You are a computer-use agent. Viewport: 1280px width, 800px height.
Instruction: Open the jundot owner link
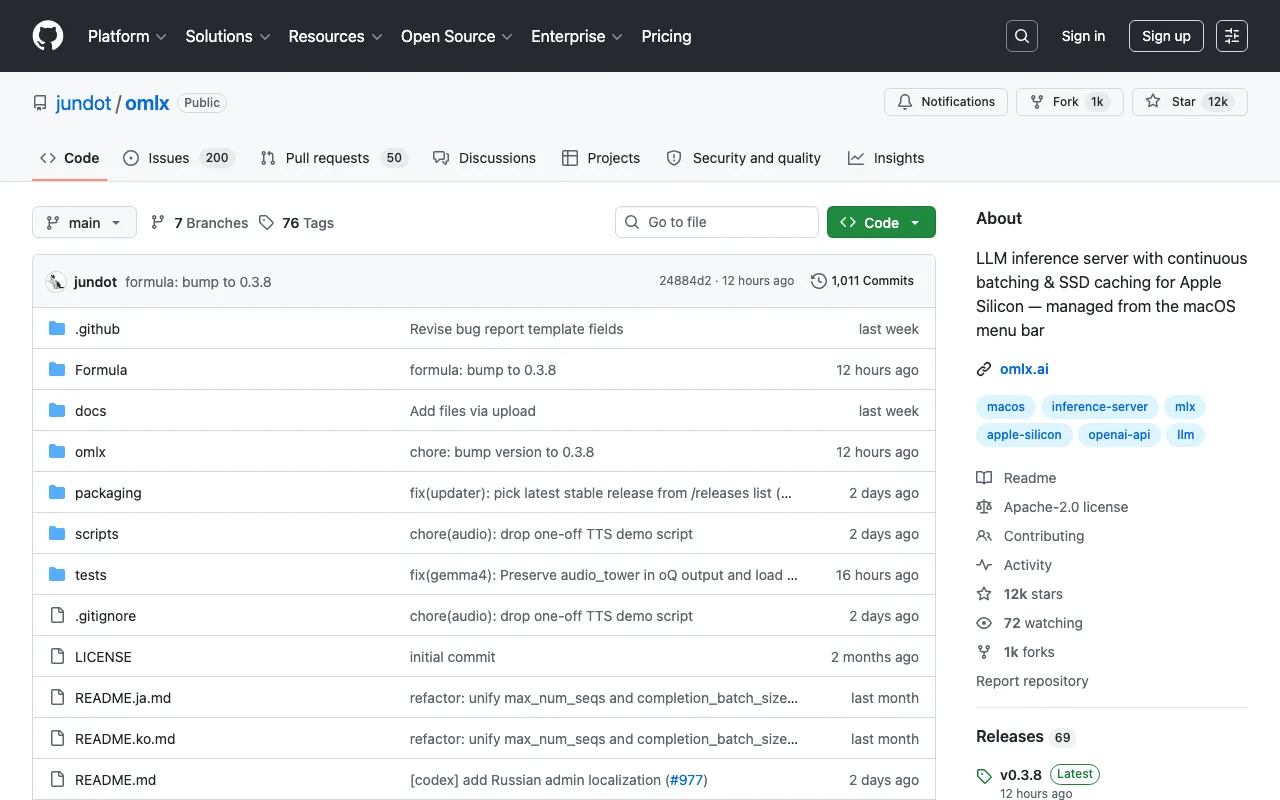[83, 103]
